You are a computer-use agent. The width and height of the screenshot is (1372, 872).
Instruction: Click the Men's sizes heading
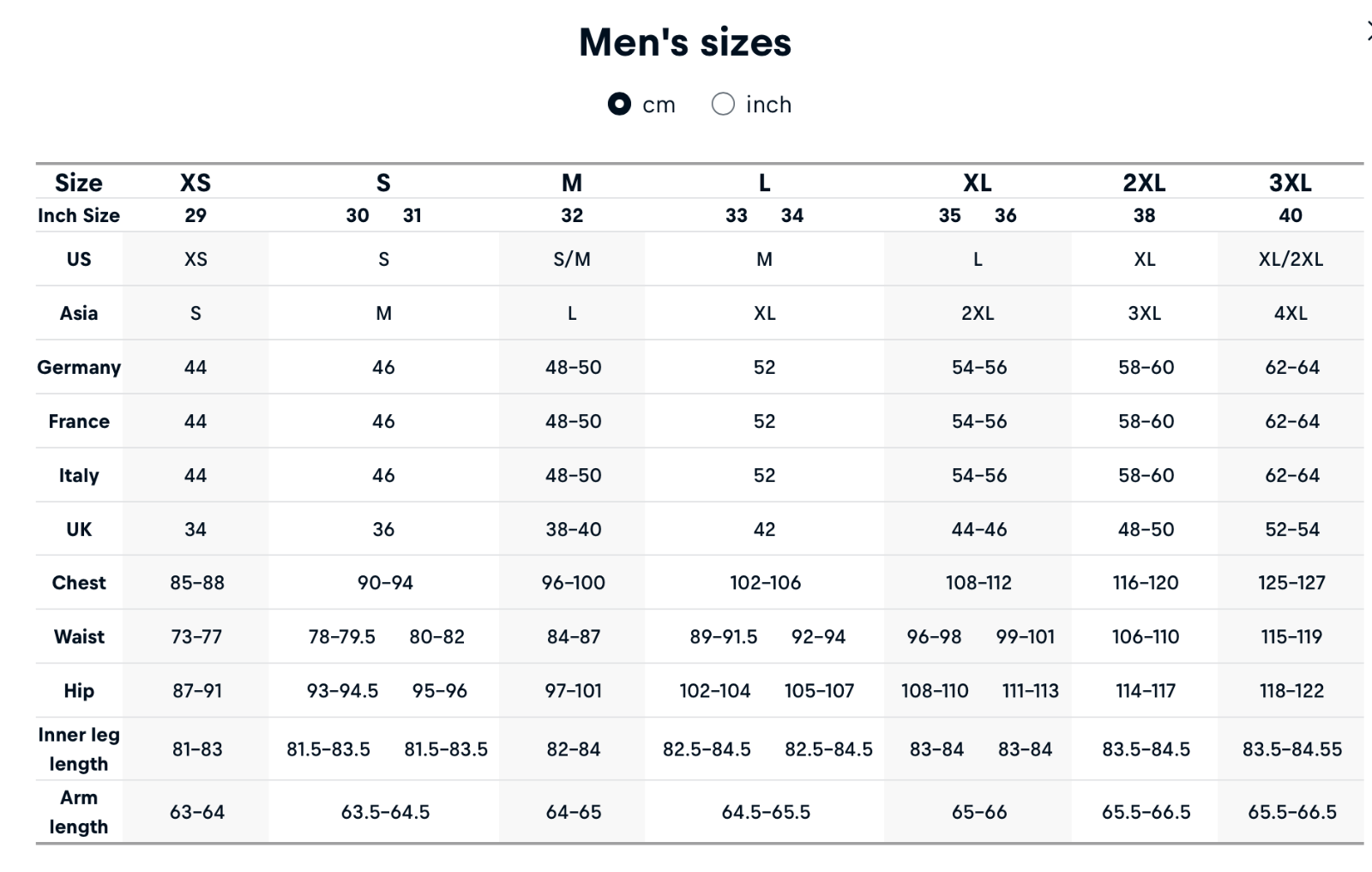pos(685,42)
